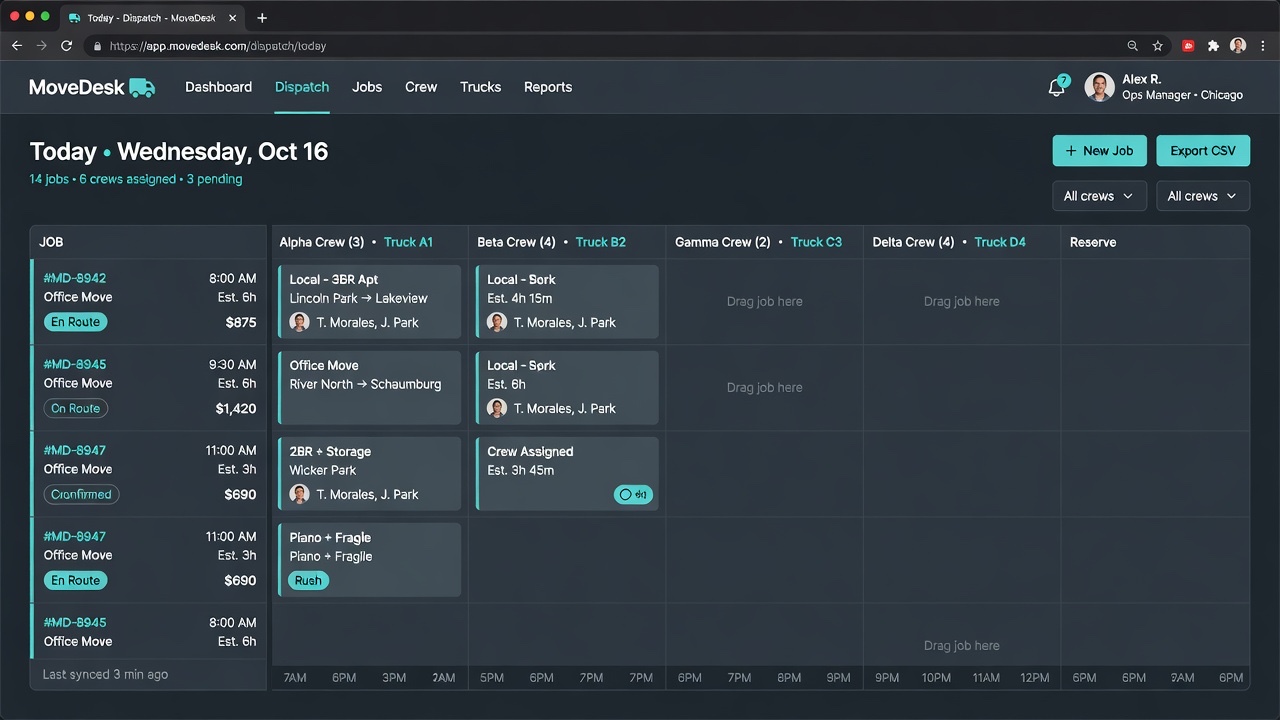Open the notifications bell
Image resolution: width=1280 pixels, height=720 pixels.
(1056, 88)
